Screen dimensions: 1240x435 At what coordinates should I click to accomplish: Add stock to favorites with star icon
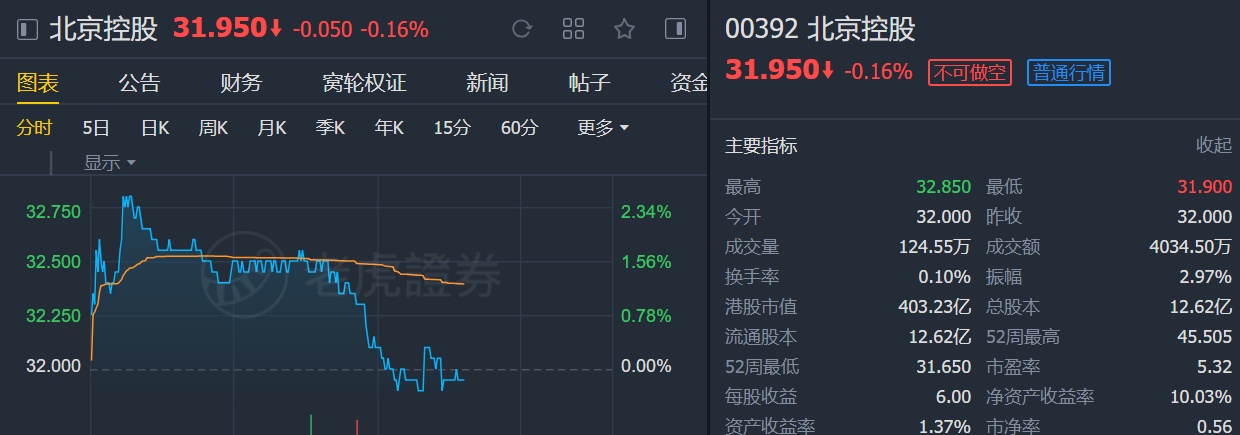(625, 29)
